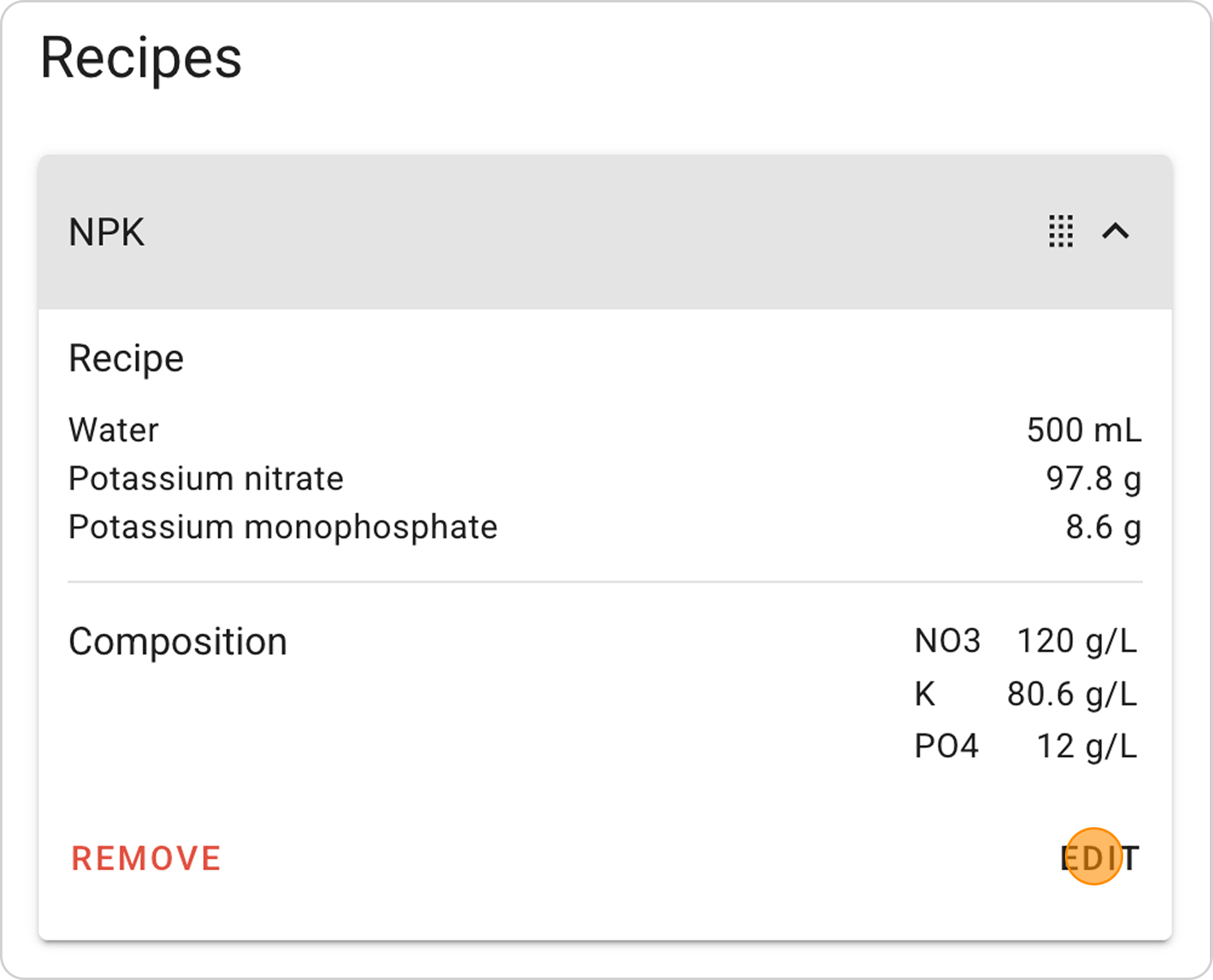Viewport: 1213px width, 980px height.
Task: Click the 120 g/L NO3 value
Action: pyautogui.click(x=1077, y=641)
